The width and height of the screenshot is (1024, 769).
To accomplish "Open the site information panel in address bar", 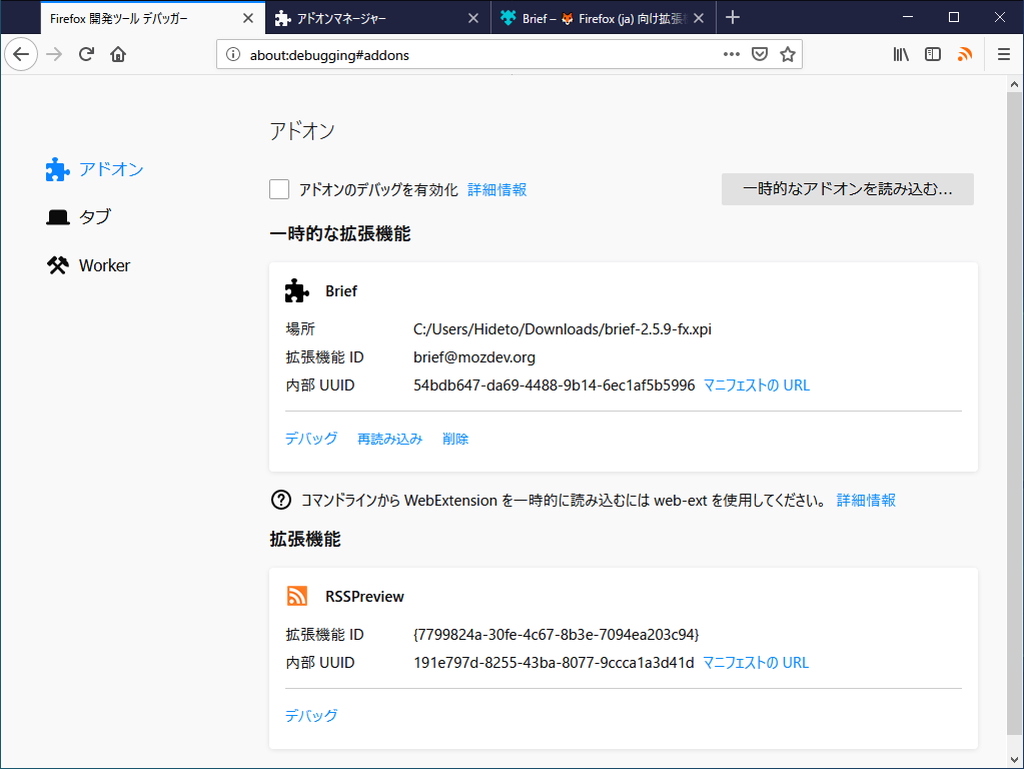I will 234,55.
